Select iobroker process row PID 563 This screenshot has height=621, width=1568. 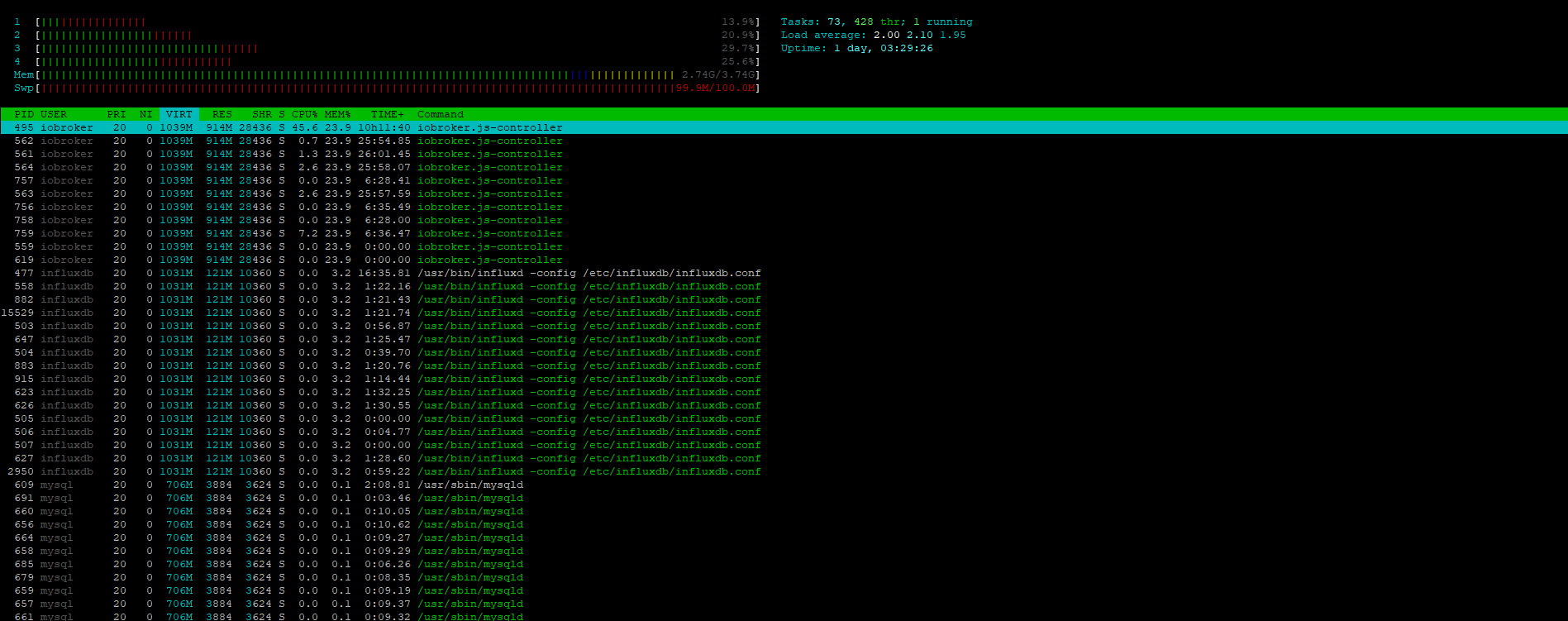click(784, 193)
